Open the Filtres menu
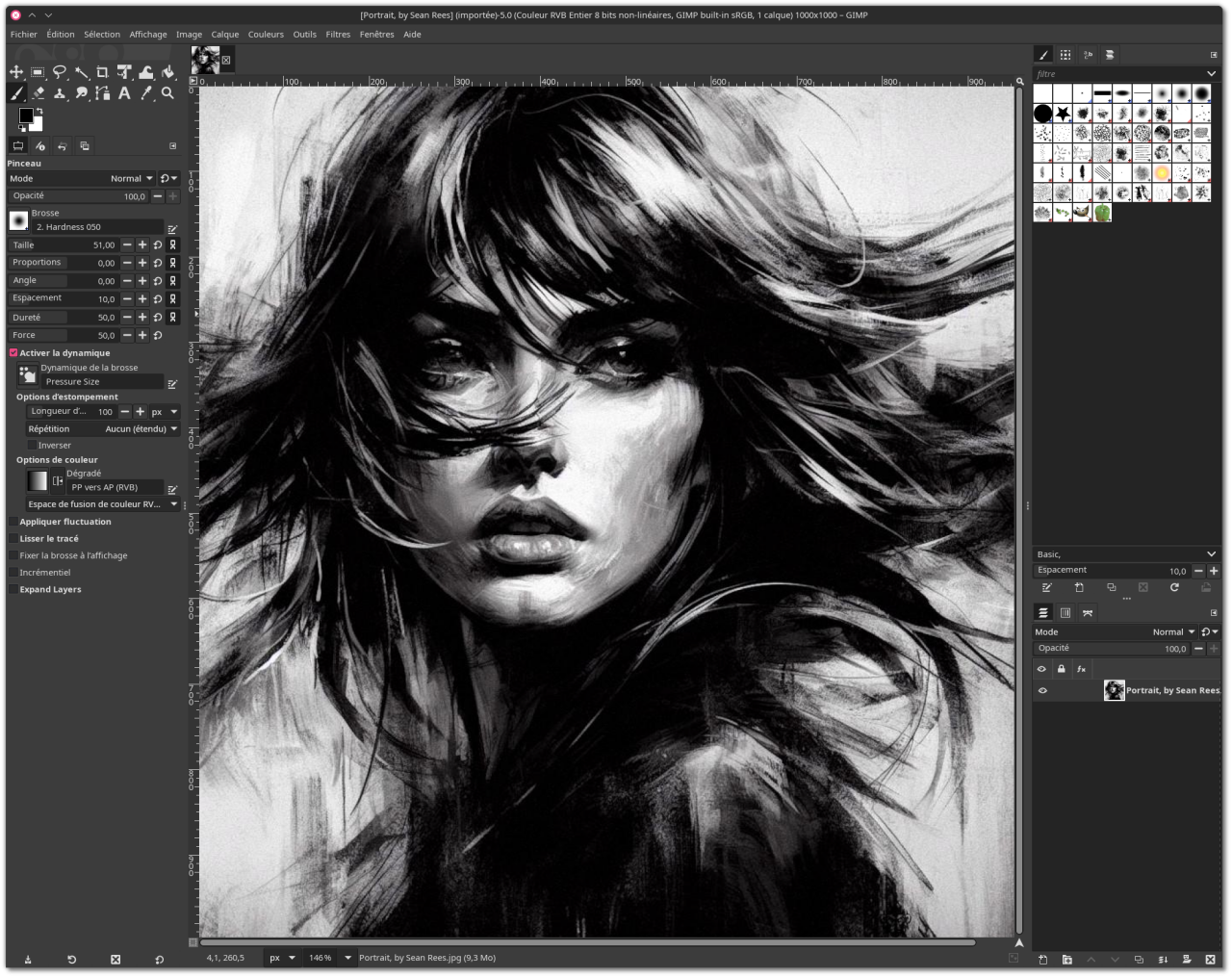This screenshot has width=1232, height=977. click(x=338, y=34)
